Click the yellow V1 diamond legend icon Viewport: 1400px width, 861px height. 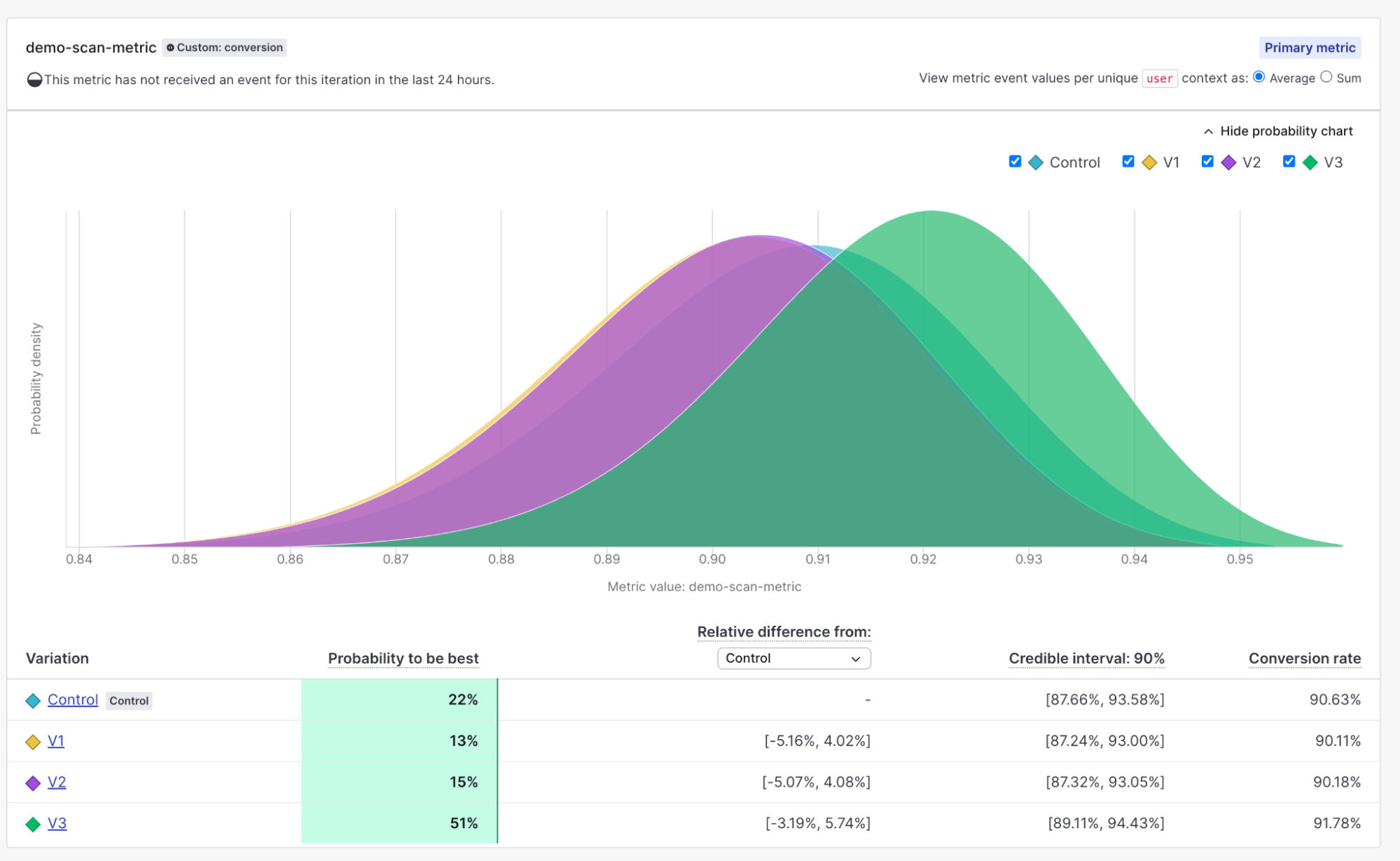pyautogui.click(x=1149, y=163)
